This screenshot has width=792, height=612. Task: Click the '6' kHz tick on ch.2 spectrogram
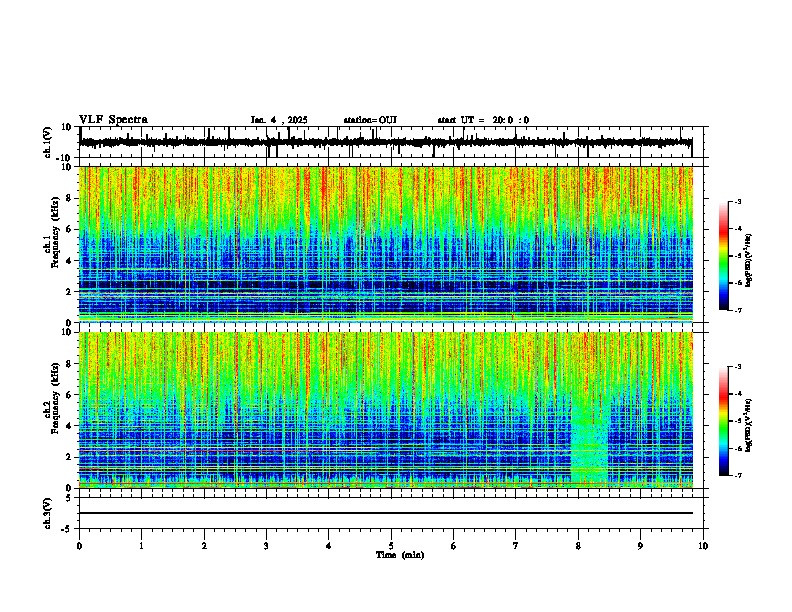coord(69,395)
